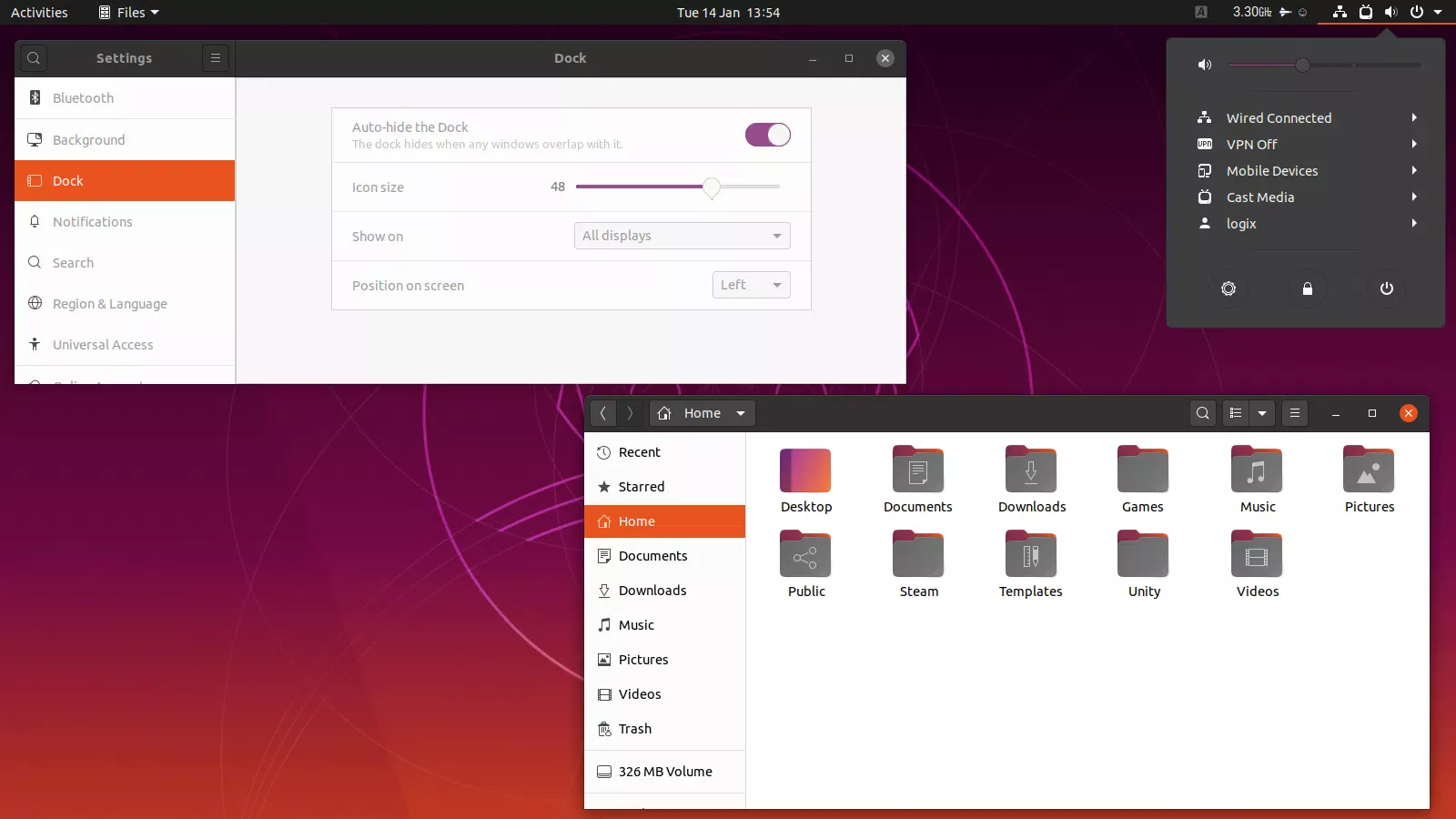
Task: Expand Wired Connected submenu
Action: (1307, 117)
